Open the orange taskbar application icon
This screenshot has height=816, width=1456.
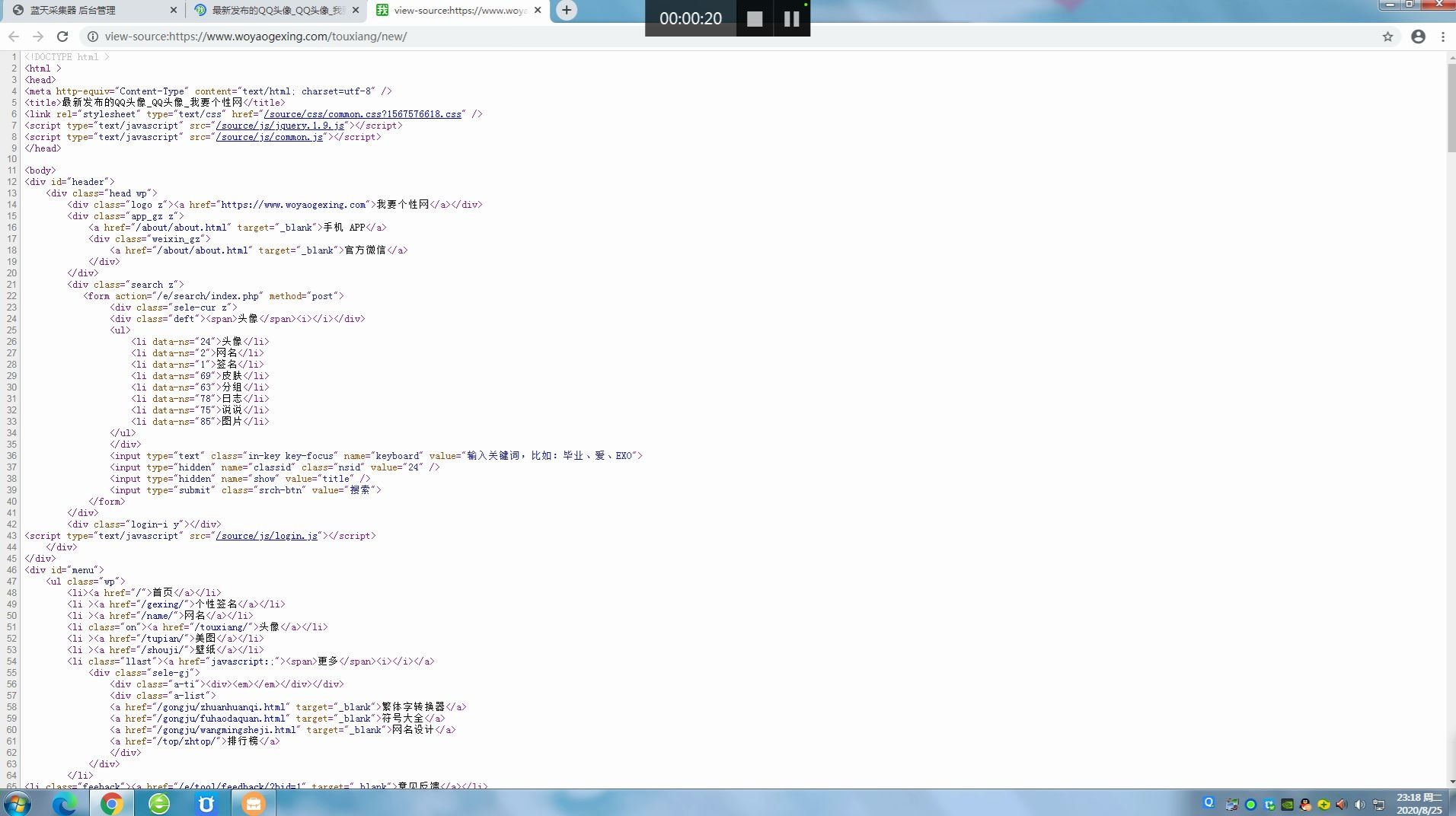[x=254, y=803]
